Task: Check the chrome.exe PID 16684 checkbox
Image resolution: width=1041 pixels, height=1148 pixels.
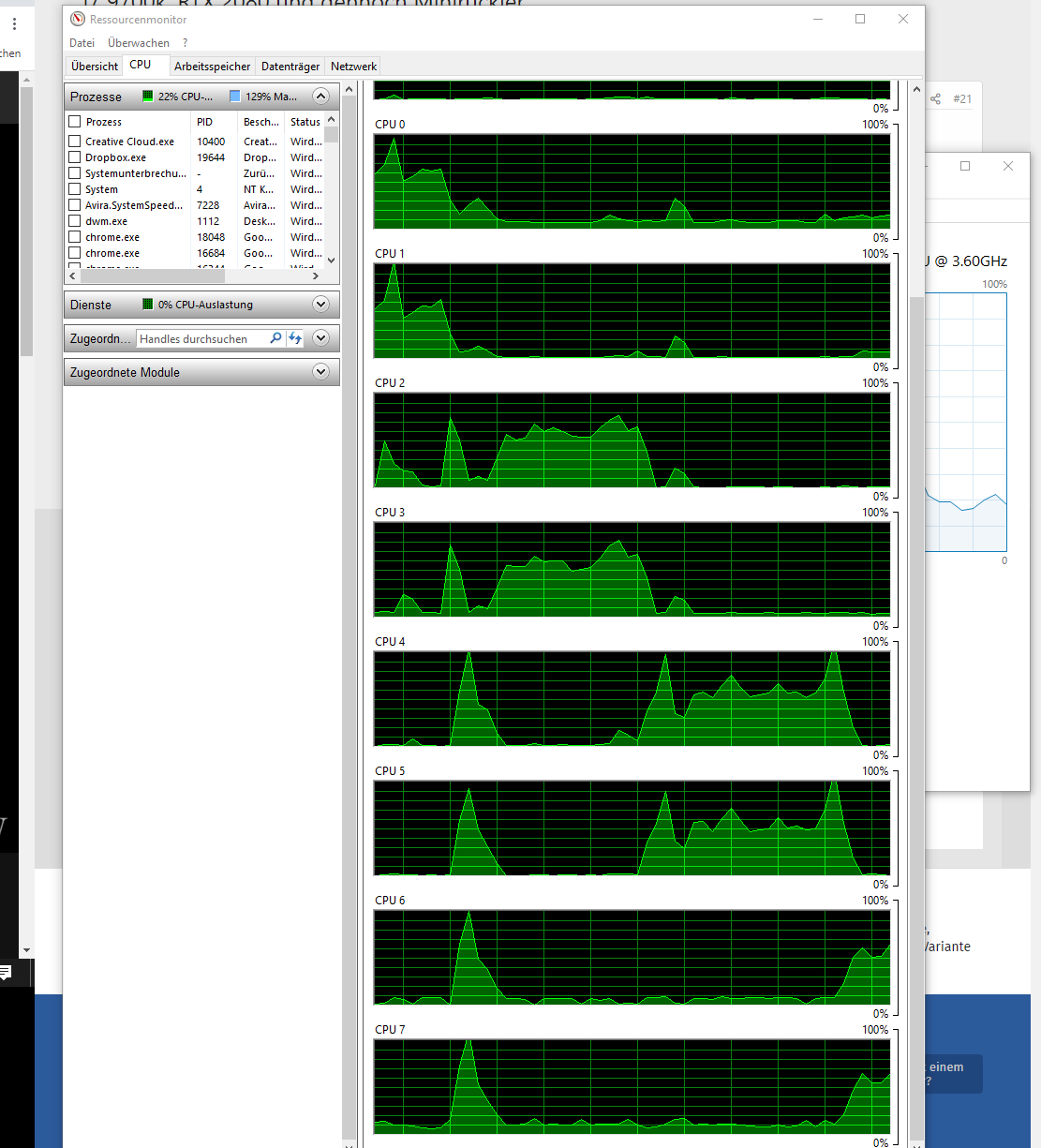Action: [75, 253]
